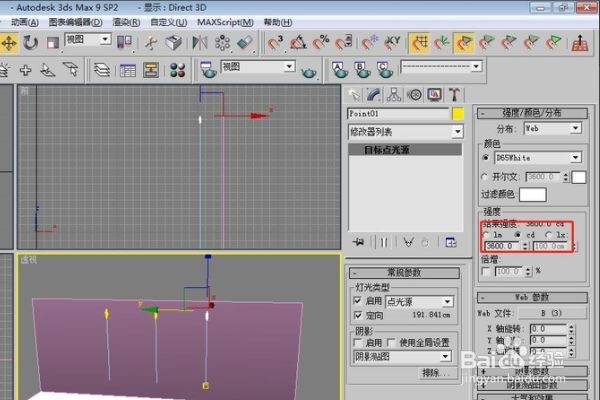This screenshot has width=600, height=400.
Task: Open the MAXScript(M) menu
Action: (x=225, y=23)
